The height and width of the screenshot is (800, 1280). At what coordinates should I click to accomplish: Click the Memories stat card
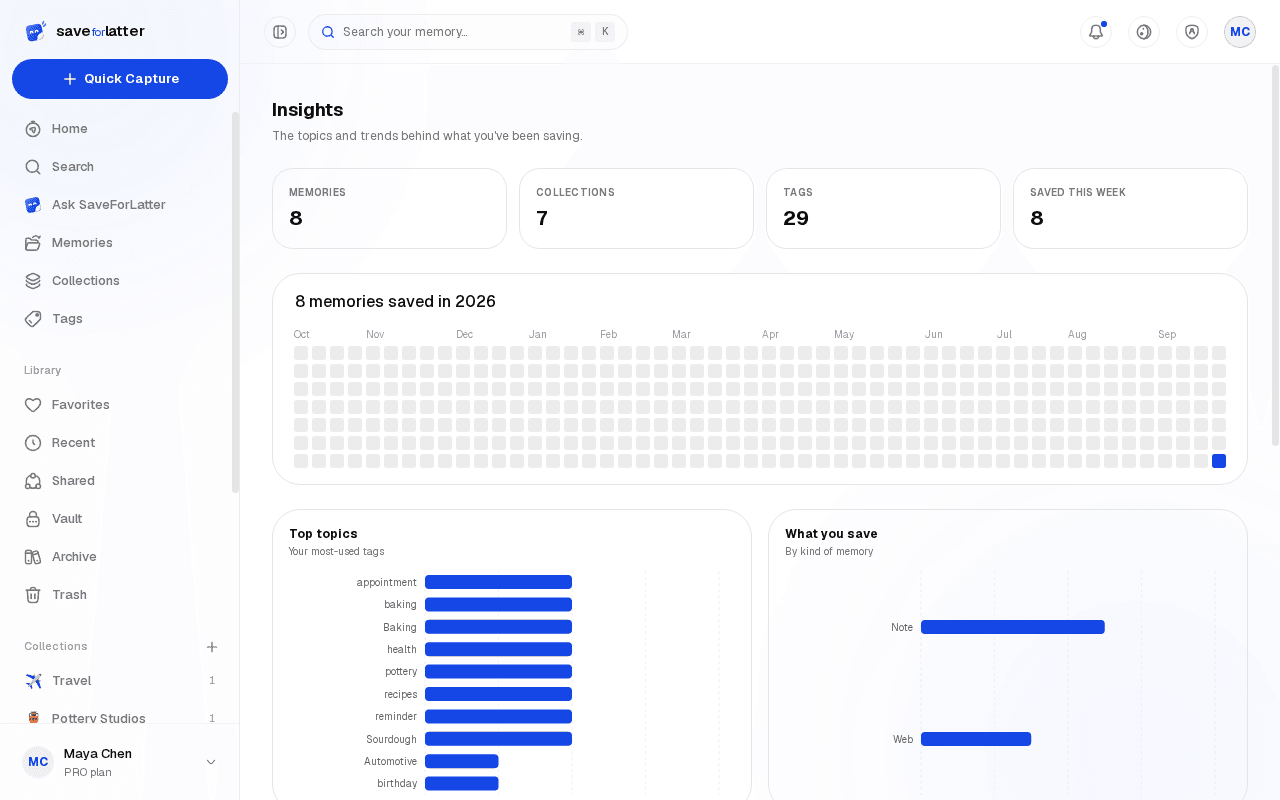coord(389,208)
